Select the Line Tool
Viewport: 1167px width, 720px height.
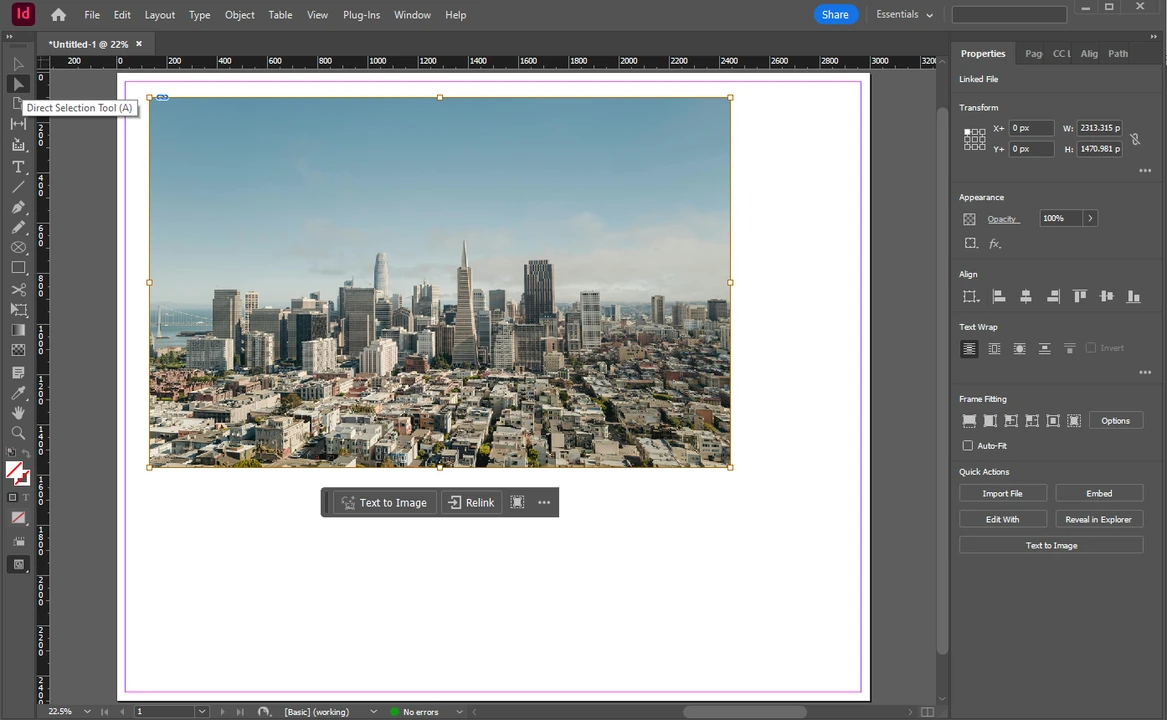[x=19, y=187]
